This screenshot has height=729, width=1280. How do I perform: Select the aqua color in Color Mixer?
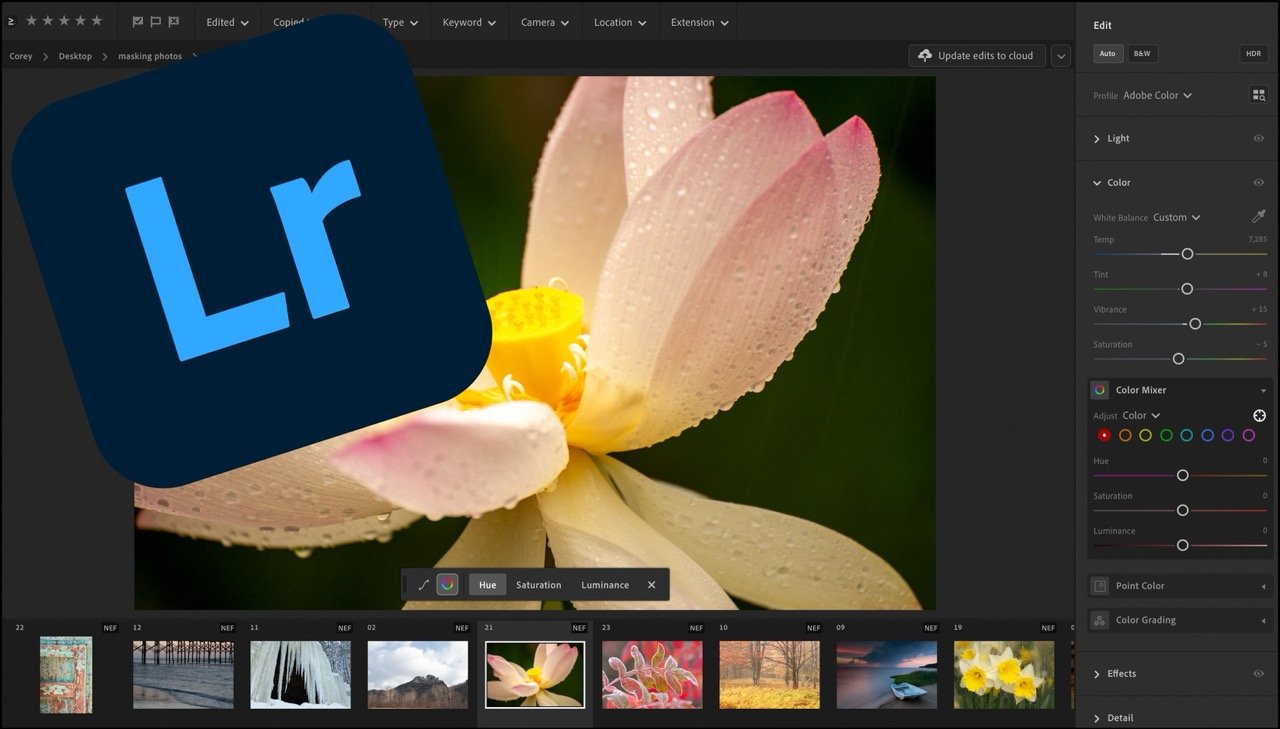coord(1186,435)
